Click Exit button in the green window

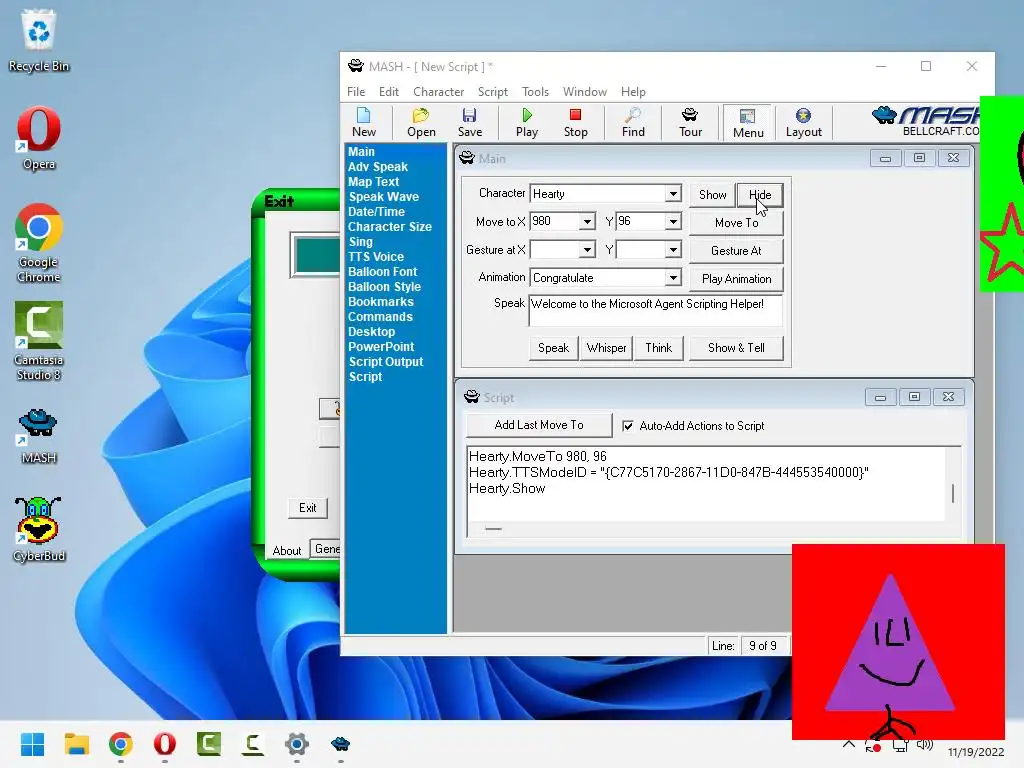[308, 508]
